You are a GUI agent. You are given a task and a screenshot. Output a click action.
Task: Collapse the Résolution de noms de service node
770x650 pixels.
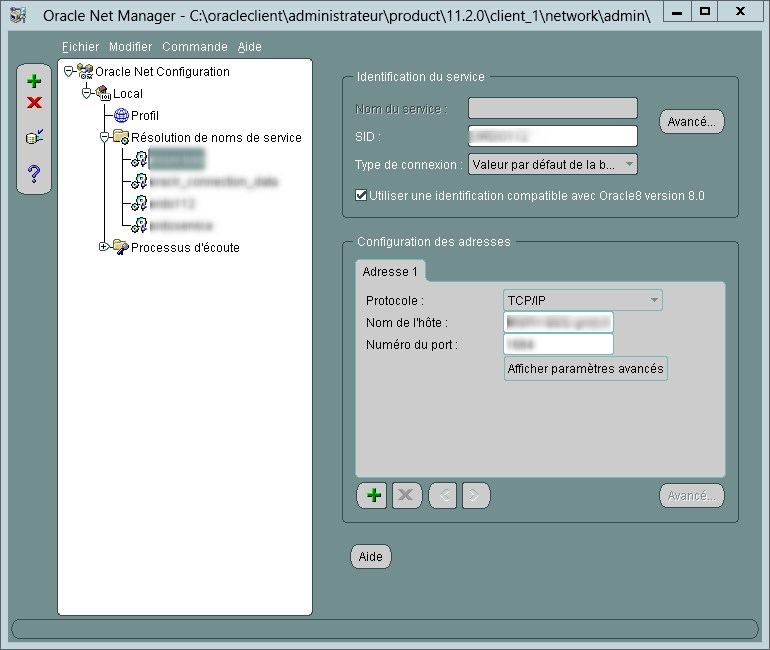(x=103, y=137)
